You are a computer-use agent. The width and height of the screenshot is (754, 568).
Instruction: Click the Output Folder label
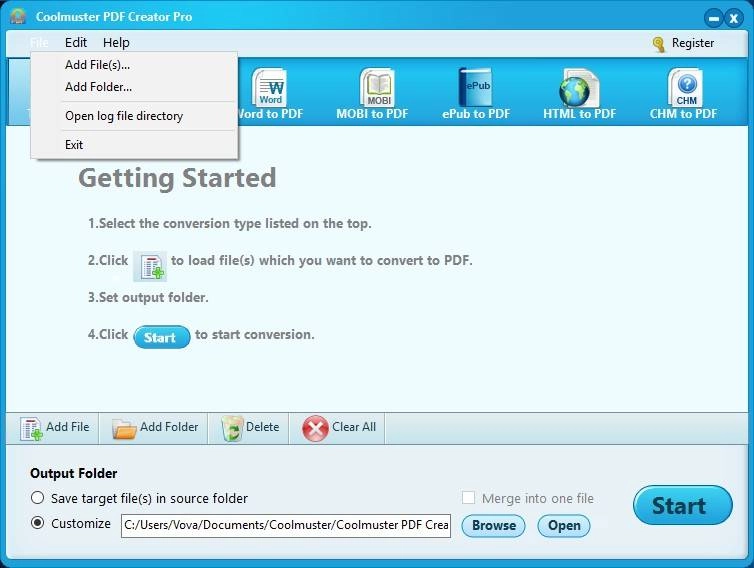[74, 474]
